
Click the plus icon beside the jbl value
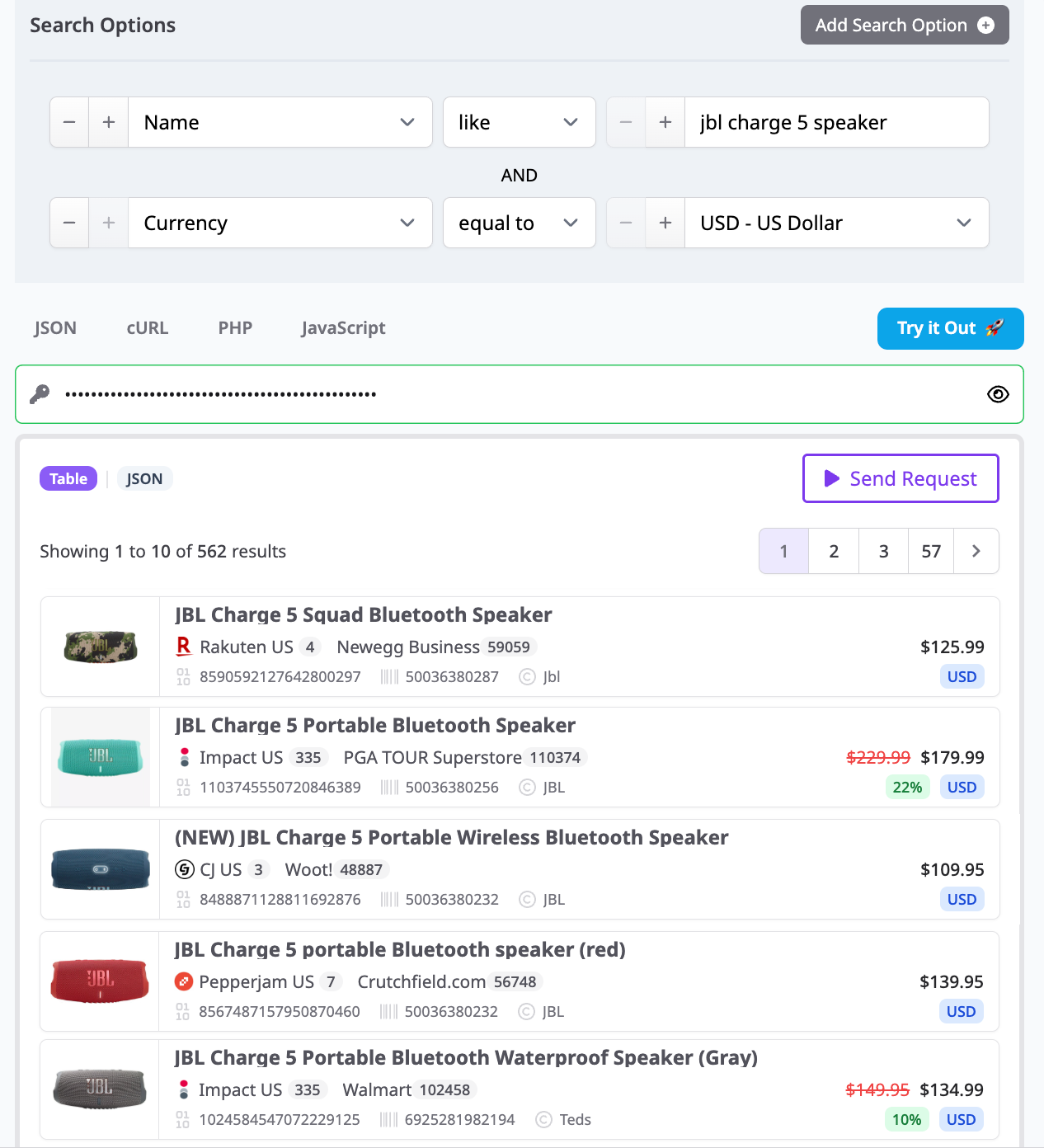click(x=665, y=122)
